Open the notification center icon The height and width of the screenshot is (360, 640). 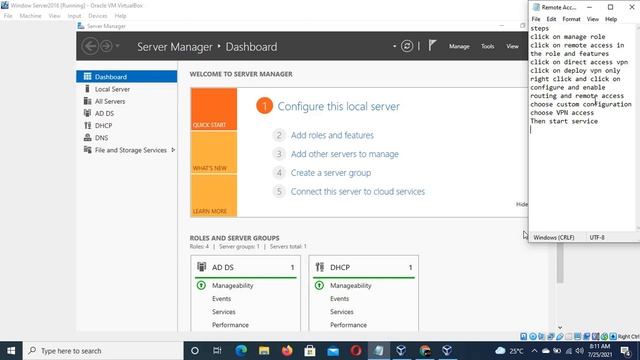(625, 351)
